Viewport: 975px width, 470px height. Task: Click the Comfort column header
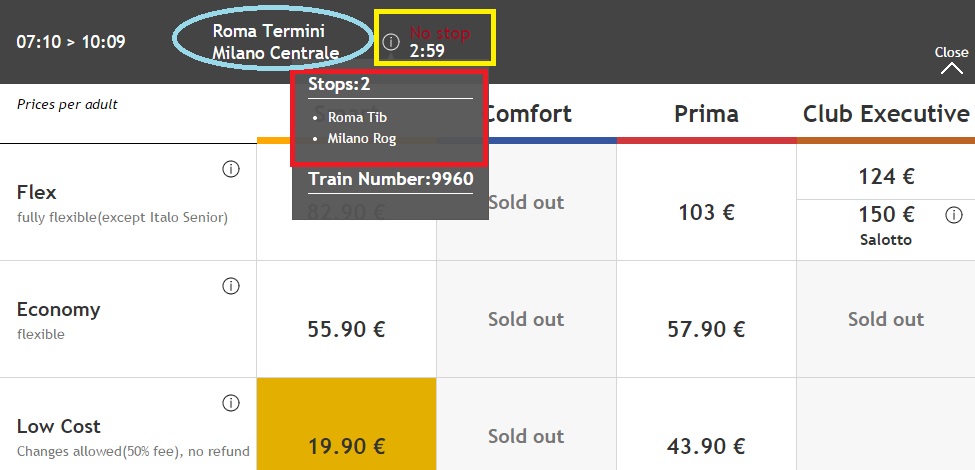point(527,114)
